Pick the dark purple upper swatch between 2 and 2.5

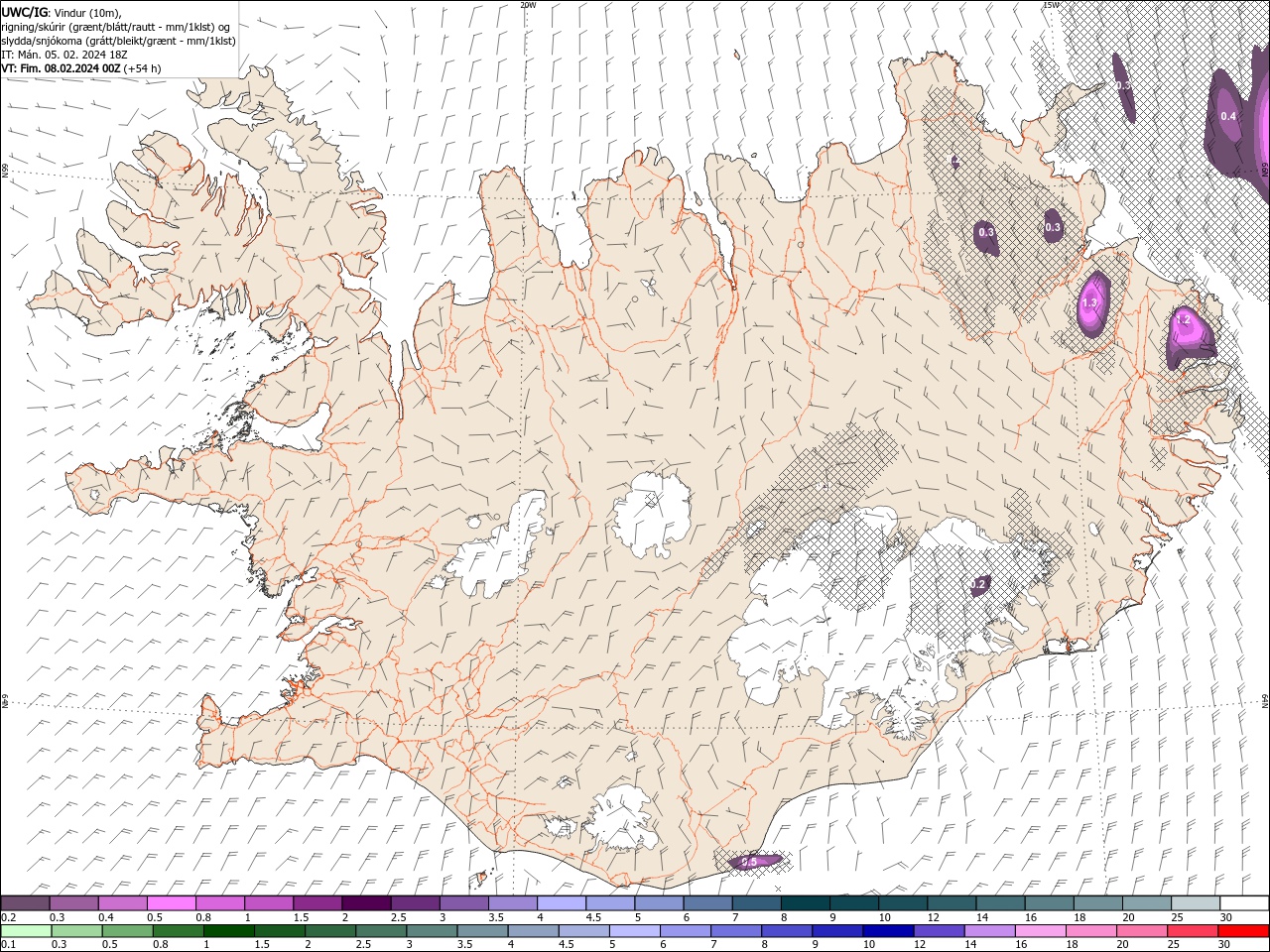tap(366, 902)
